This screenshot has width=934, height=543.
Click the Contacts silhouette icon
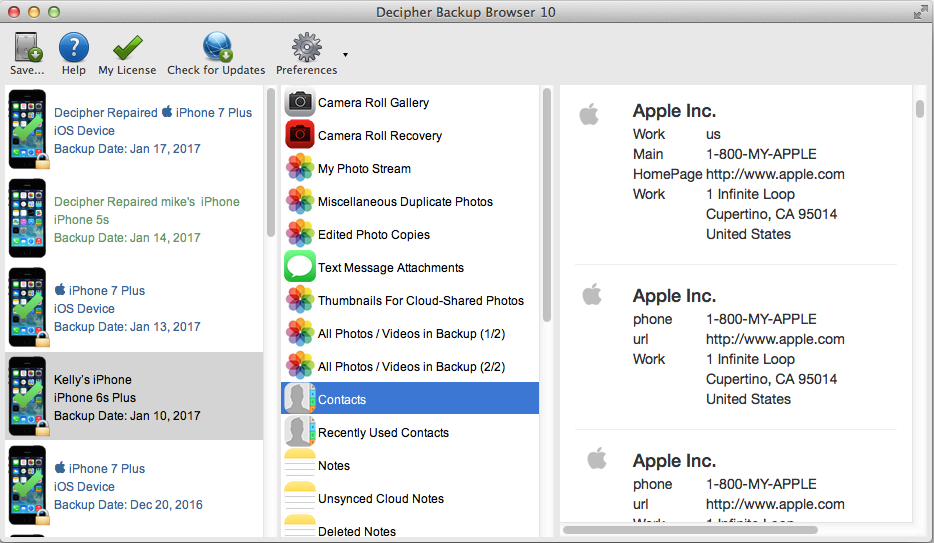pyautogui.click(x=300, y=398)
